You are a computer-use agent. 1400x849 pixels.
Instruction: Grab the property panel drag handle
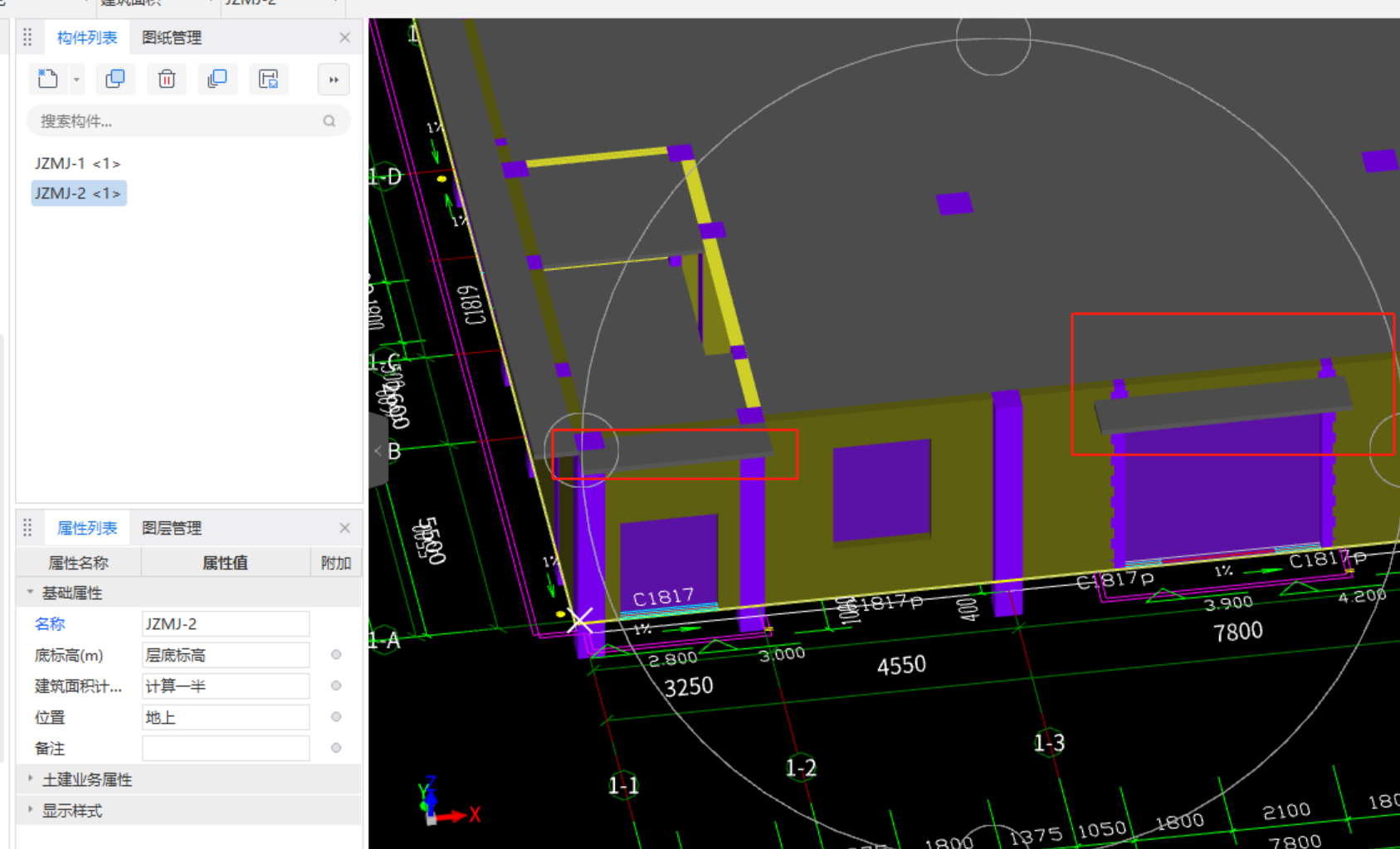click(x=27, y=528)
